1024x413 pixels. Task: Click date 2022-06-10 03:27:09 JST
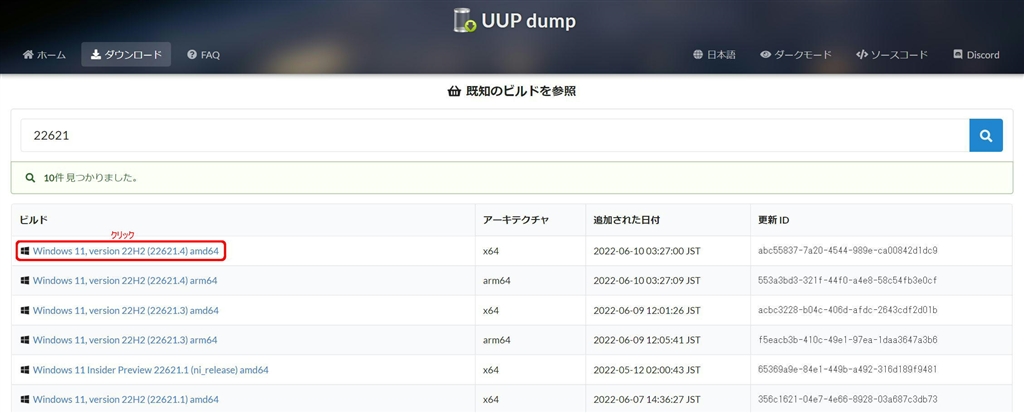(x=647, y=281)
